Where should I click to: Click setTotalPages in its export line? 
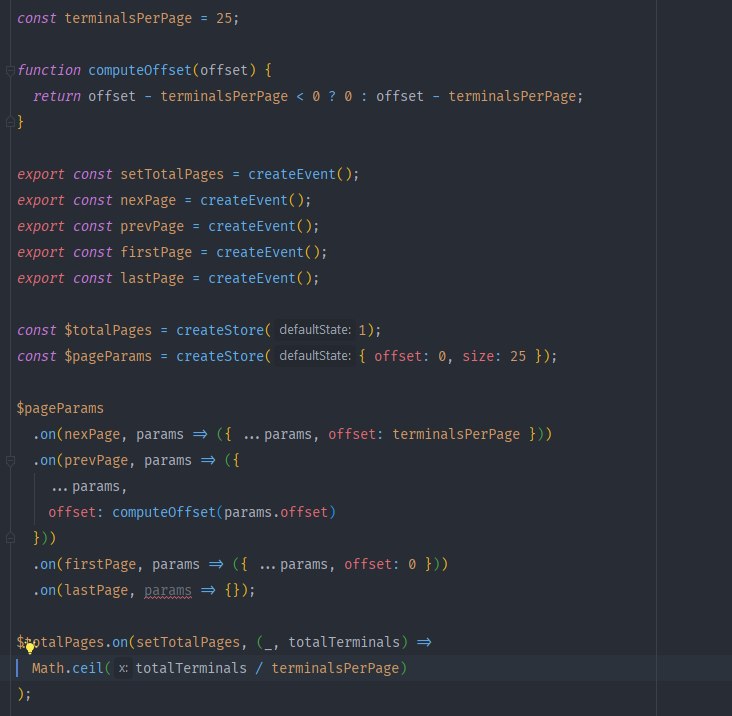[172, 174]
